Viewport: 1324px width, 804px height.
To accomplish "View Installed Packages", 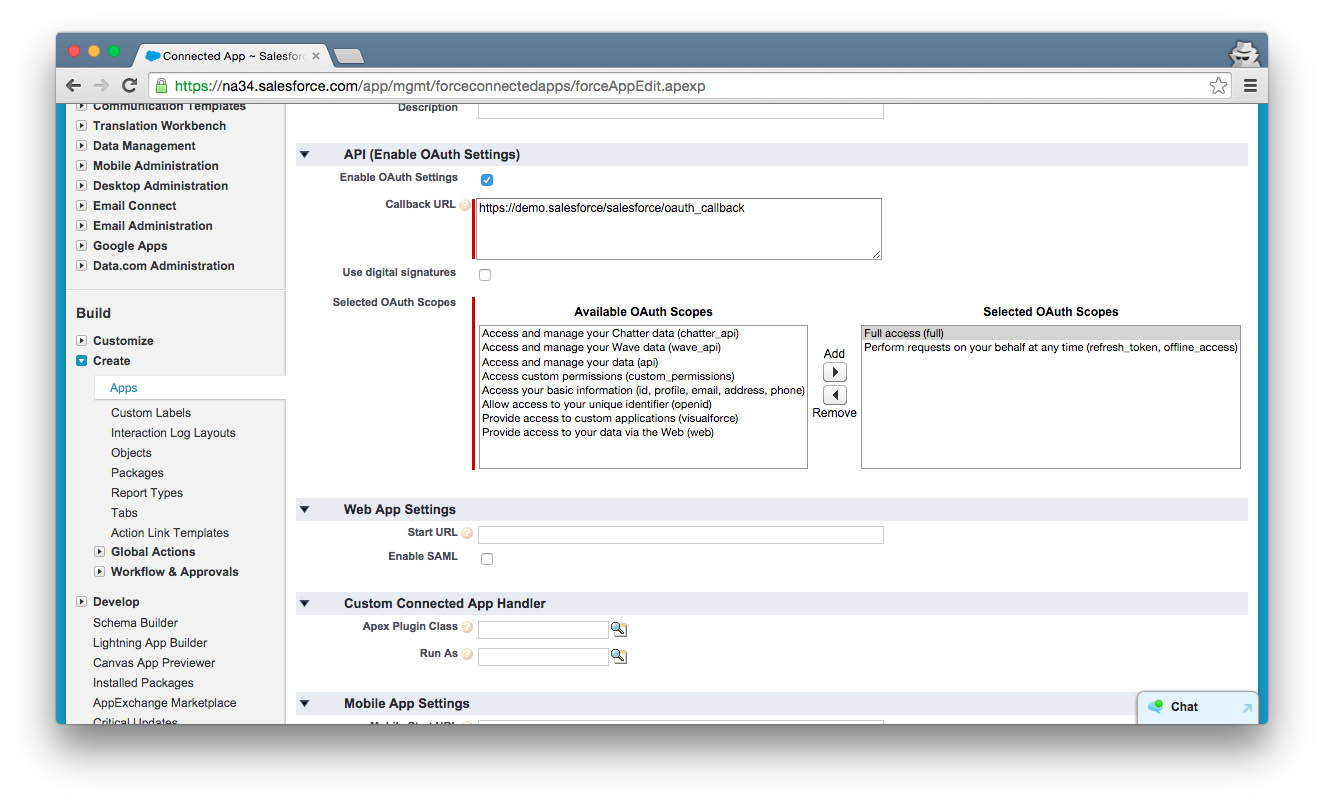I will pyautogui.click(x=143, y=683).
